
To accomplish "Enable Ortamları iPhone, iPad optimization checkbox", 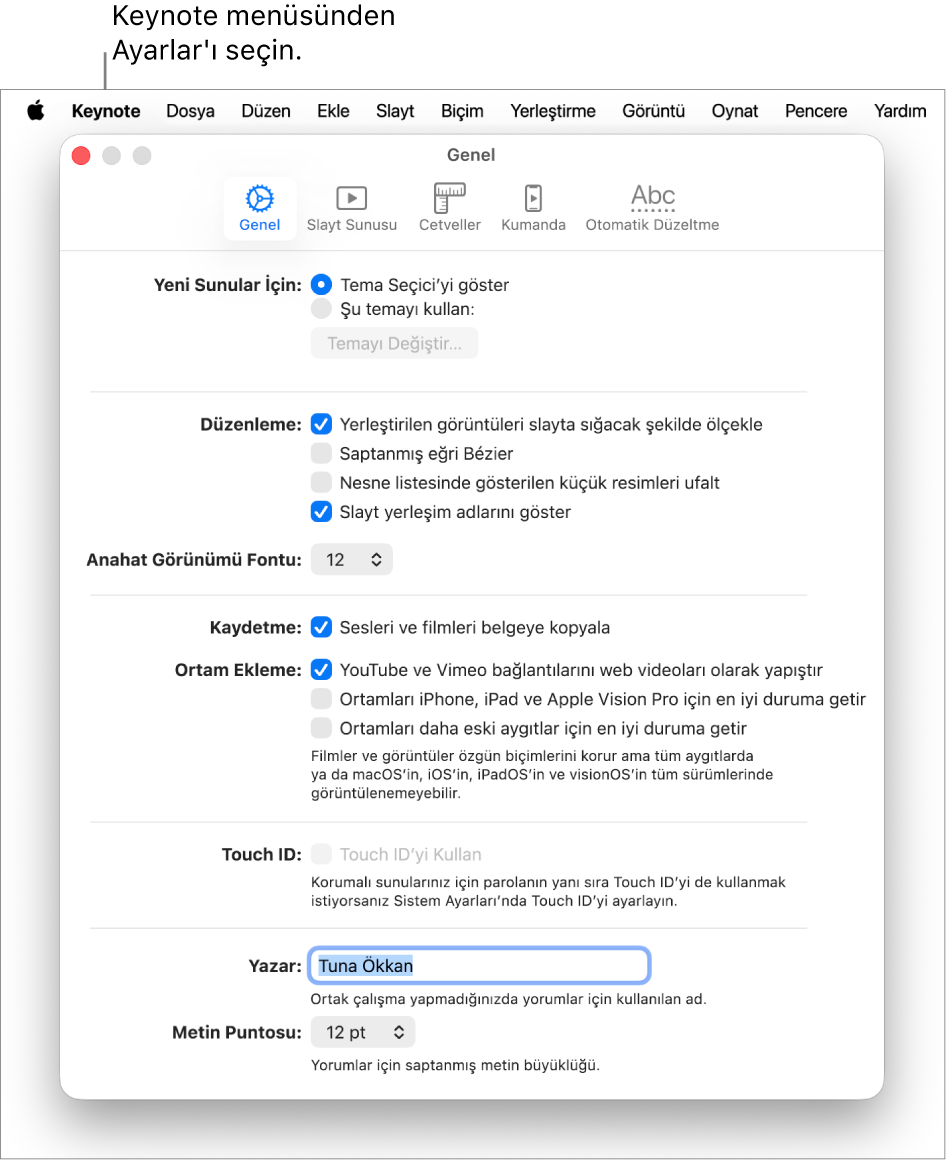I will 321,699.
